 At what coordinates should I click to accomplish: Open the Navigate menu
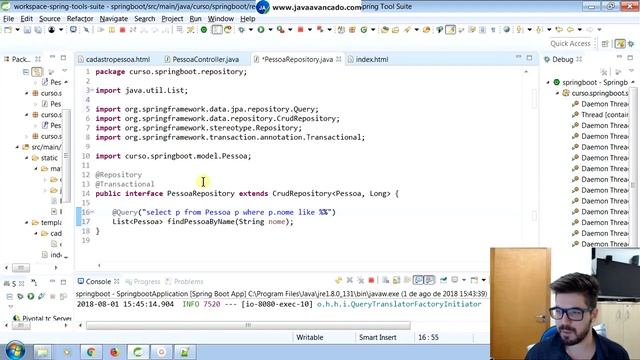[113, 19]
